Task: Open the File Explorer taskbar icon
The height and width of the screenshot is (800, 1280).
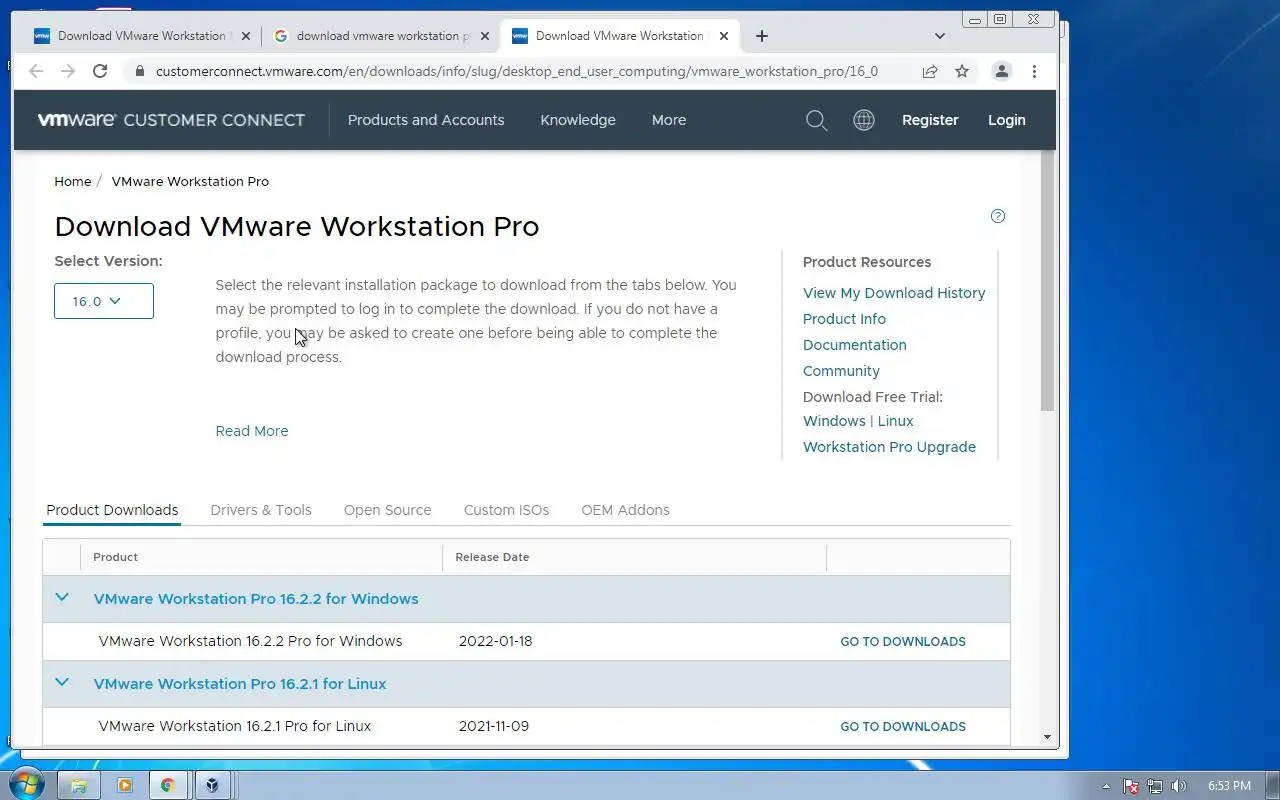Action: tap(79, 786)
